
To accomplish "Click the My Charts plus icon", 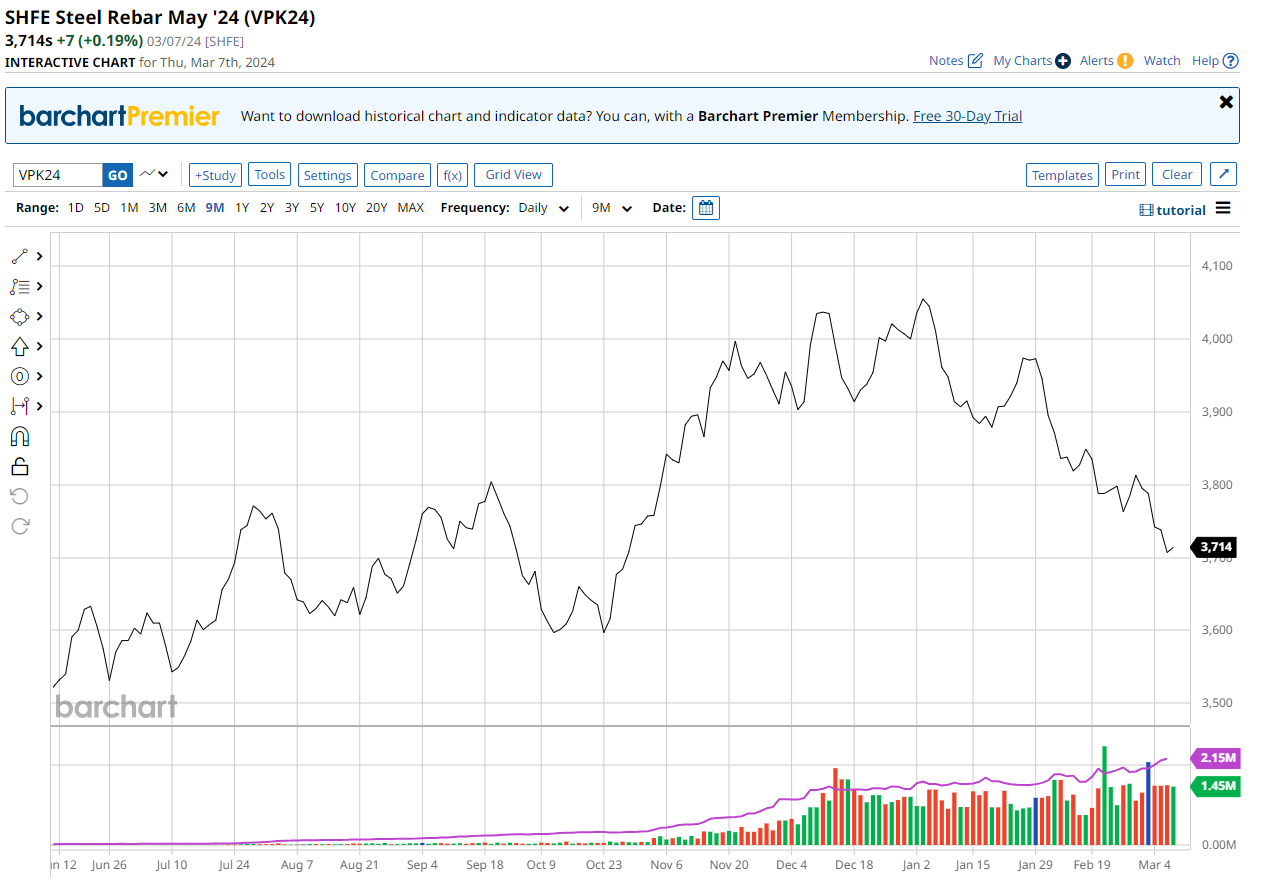I will coord(1063,61).
